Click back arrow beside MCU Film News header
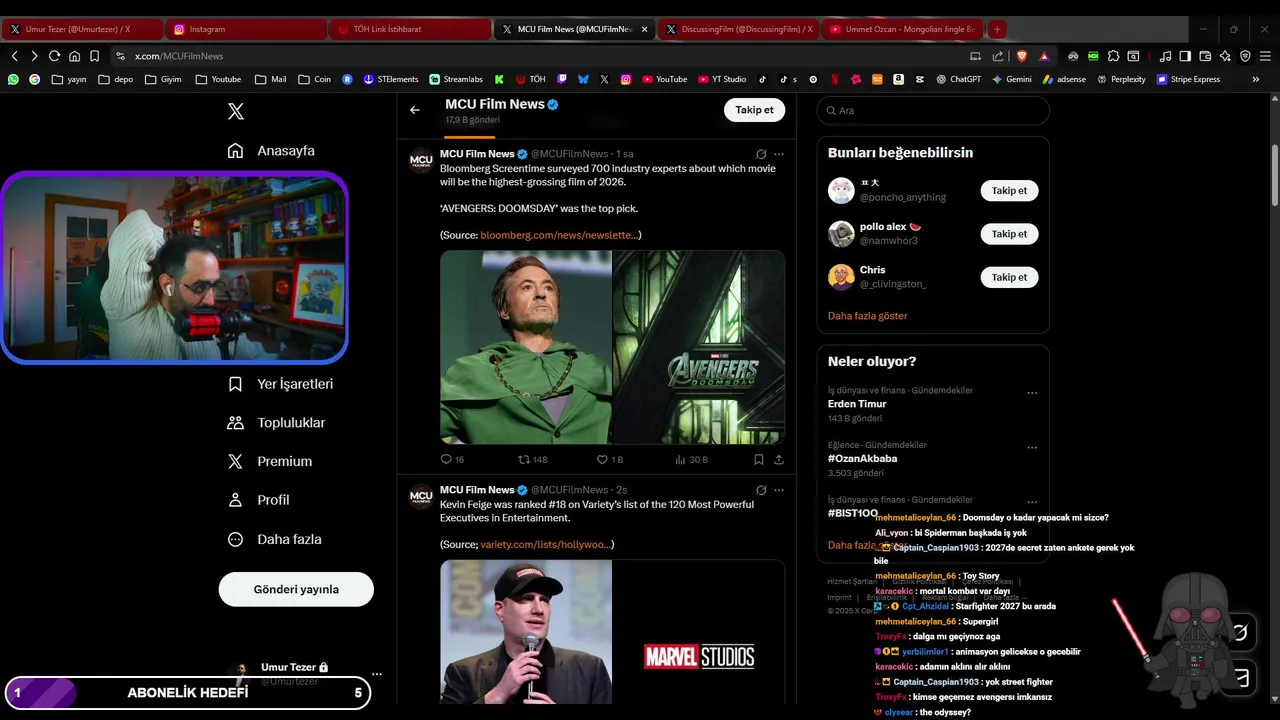 point(415,110)
